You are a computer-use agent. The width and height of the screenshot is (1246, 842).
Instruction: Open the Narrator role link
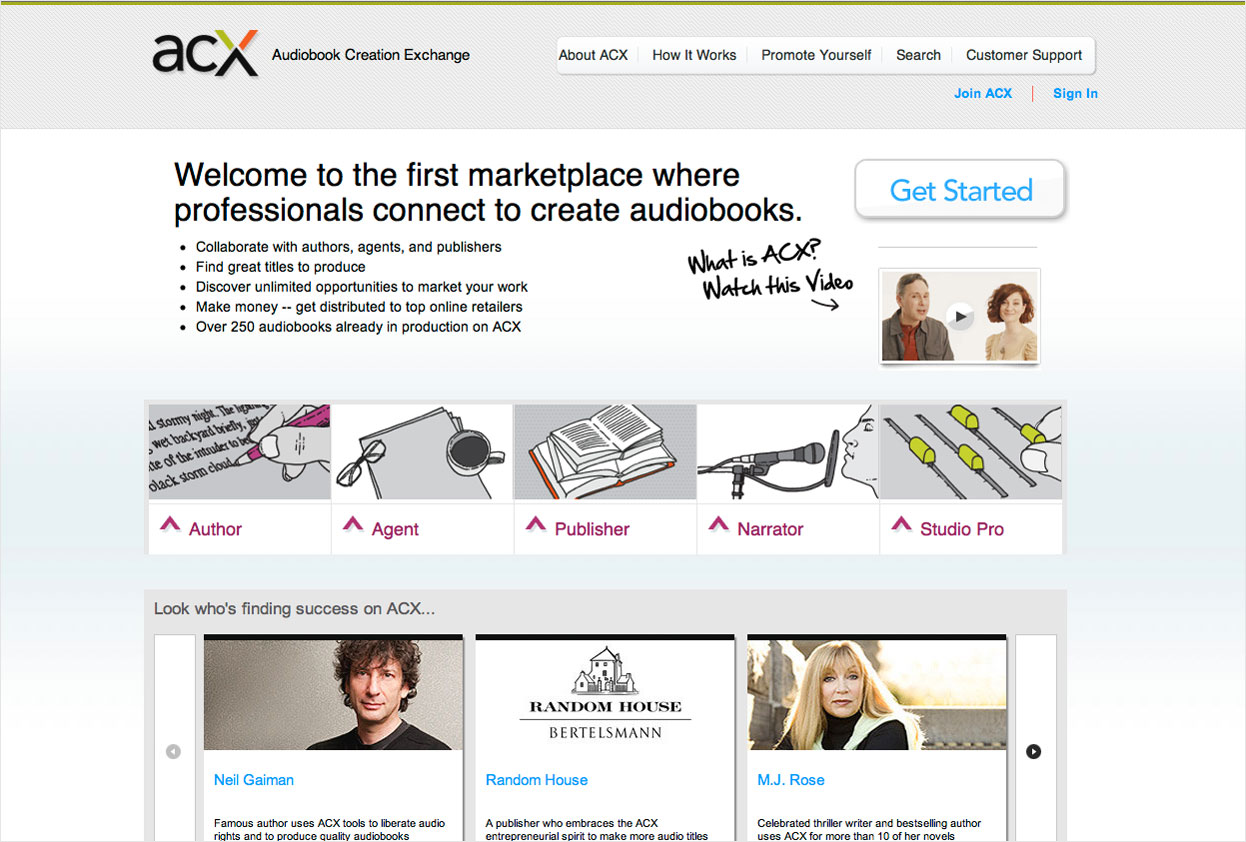tap(770, 529)
